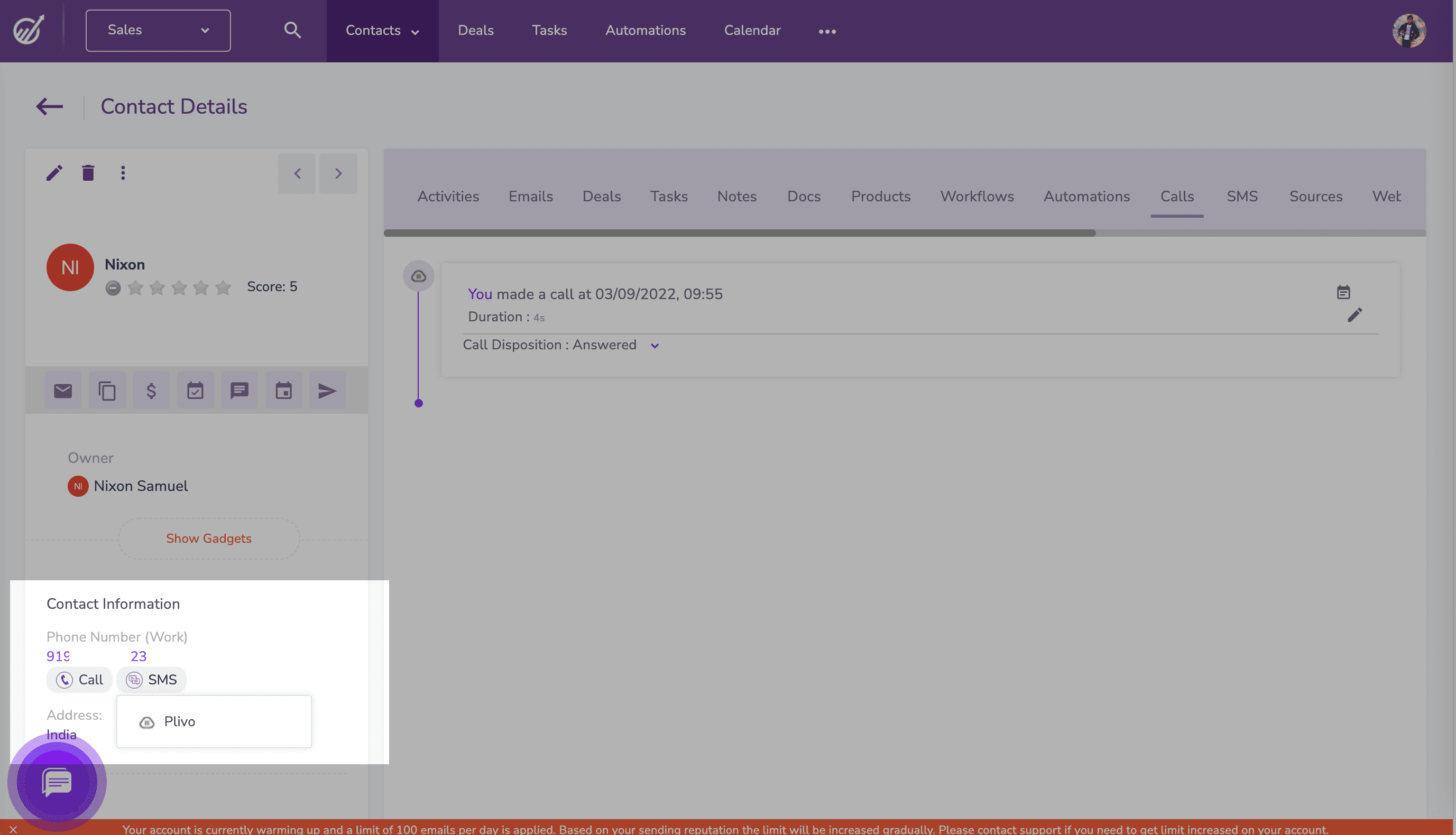This screenshot has width=1456, height=835.
Task: Click the send/forward arrow icon in toolbar
Action: 326,390
